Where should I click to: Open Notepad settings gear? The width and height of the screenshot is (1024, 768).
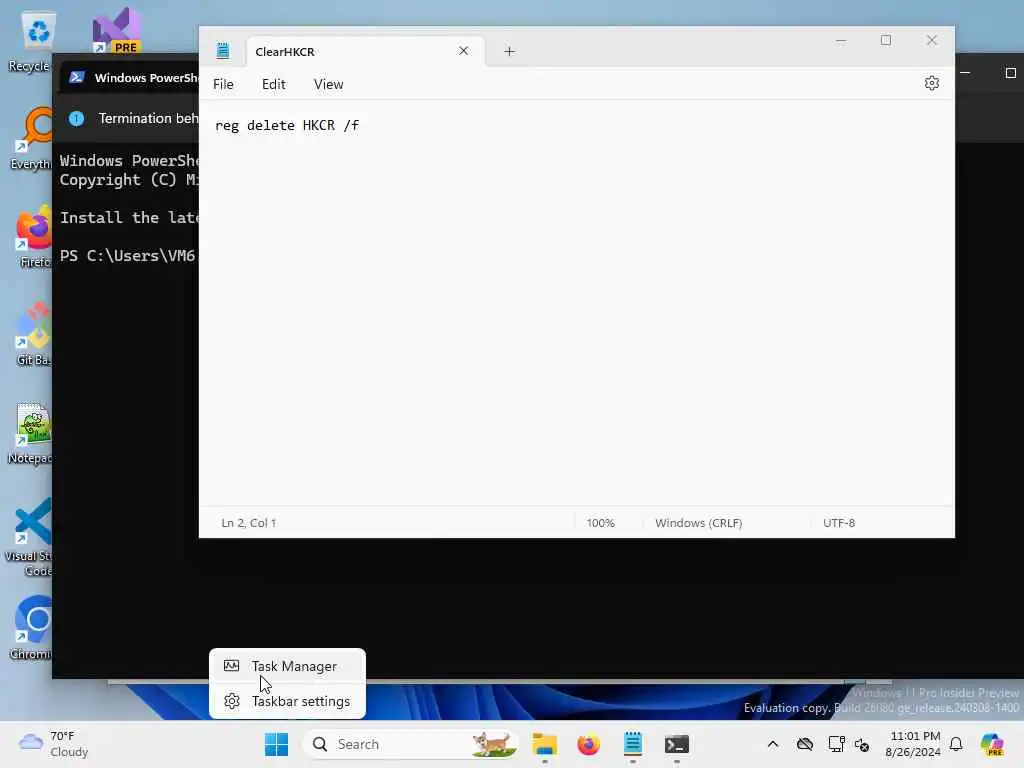[x=932, y=84]
